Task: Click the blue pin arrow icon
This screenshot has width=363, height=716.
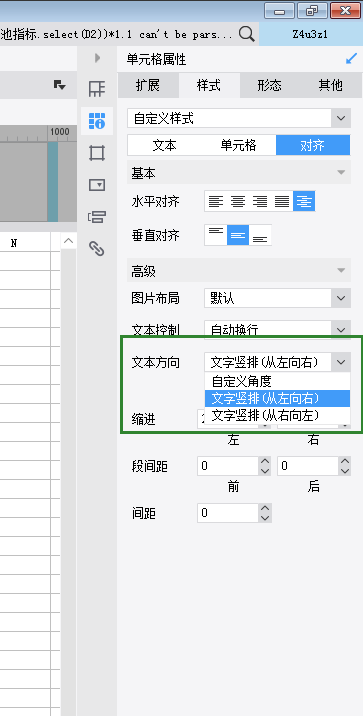Action: 351,58
